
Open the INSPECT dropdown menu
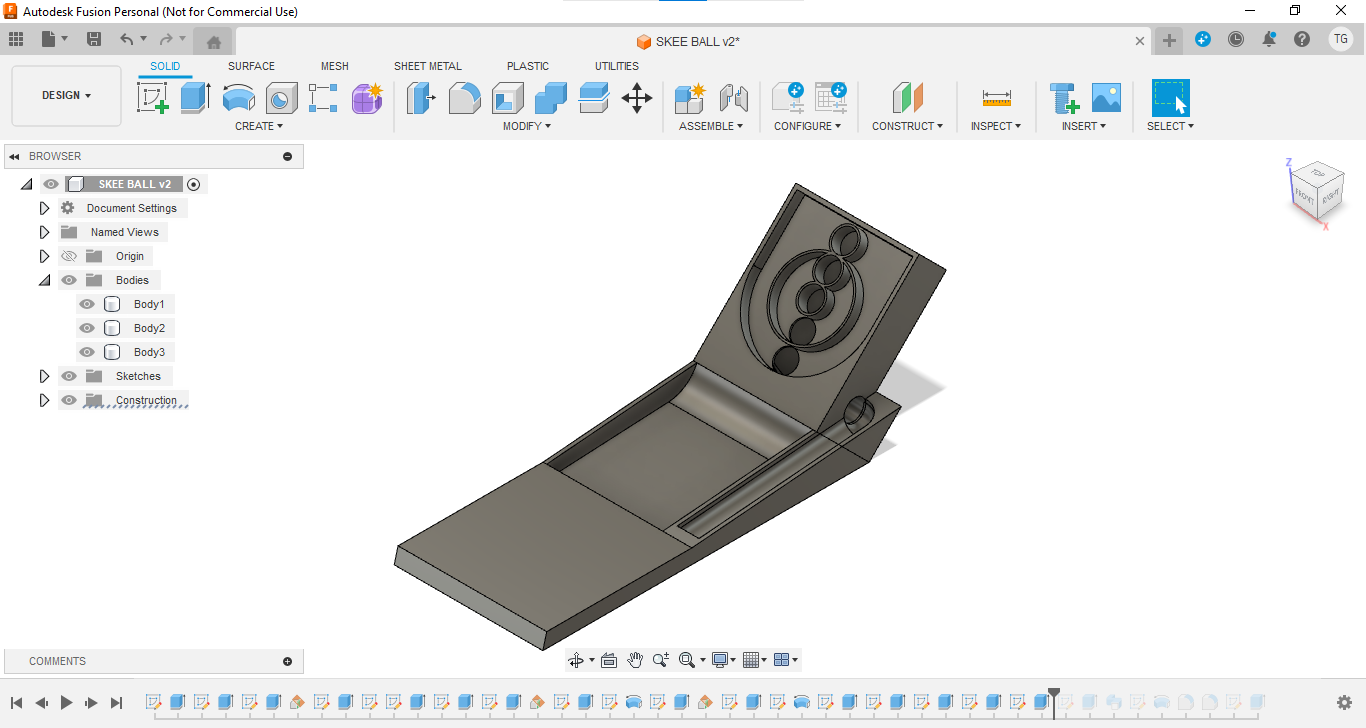(996, 126)
